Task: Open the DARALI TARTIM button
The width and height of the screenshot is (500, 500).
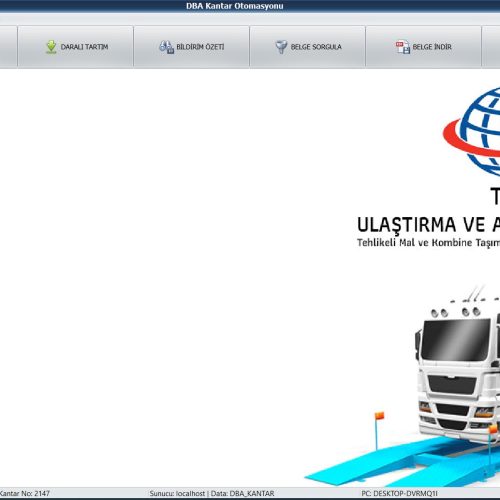Action: point(75,47)
